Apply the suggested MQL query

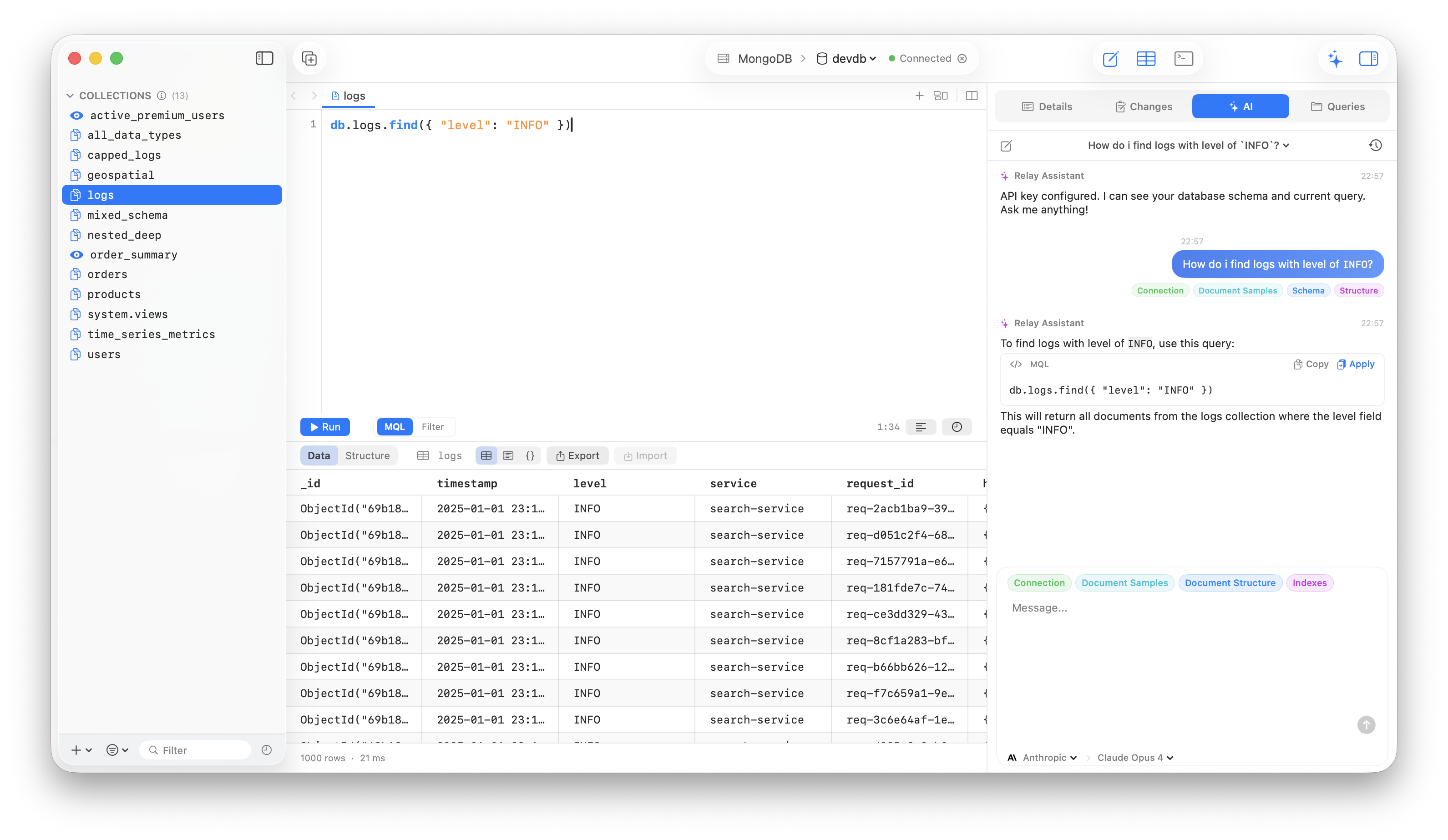click(x=1356, y=364)
